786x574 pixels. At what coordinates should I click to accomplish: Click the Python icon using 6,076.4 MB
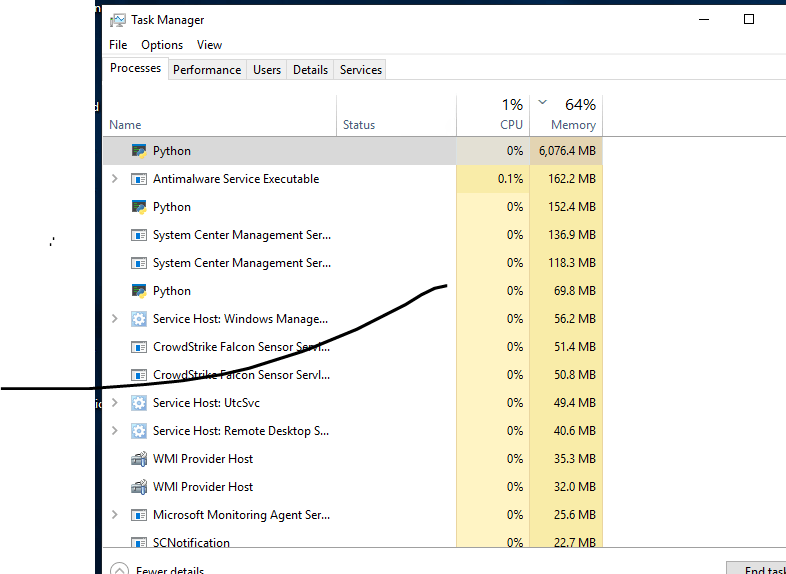click(139, 151)
